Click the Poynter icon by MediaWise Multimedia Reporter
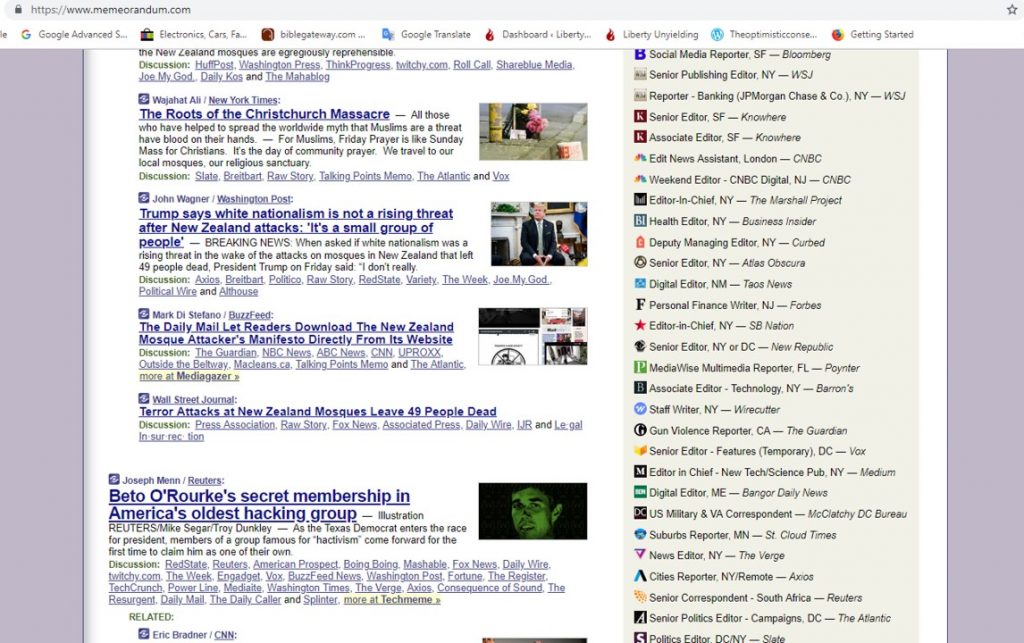The image size is (1024, 643). (640, 368)
